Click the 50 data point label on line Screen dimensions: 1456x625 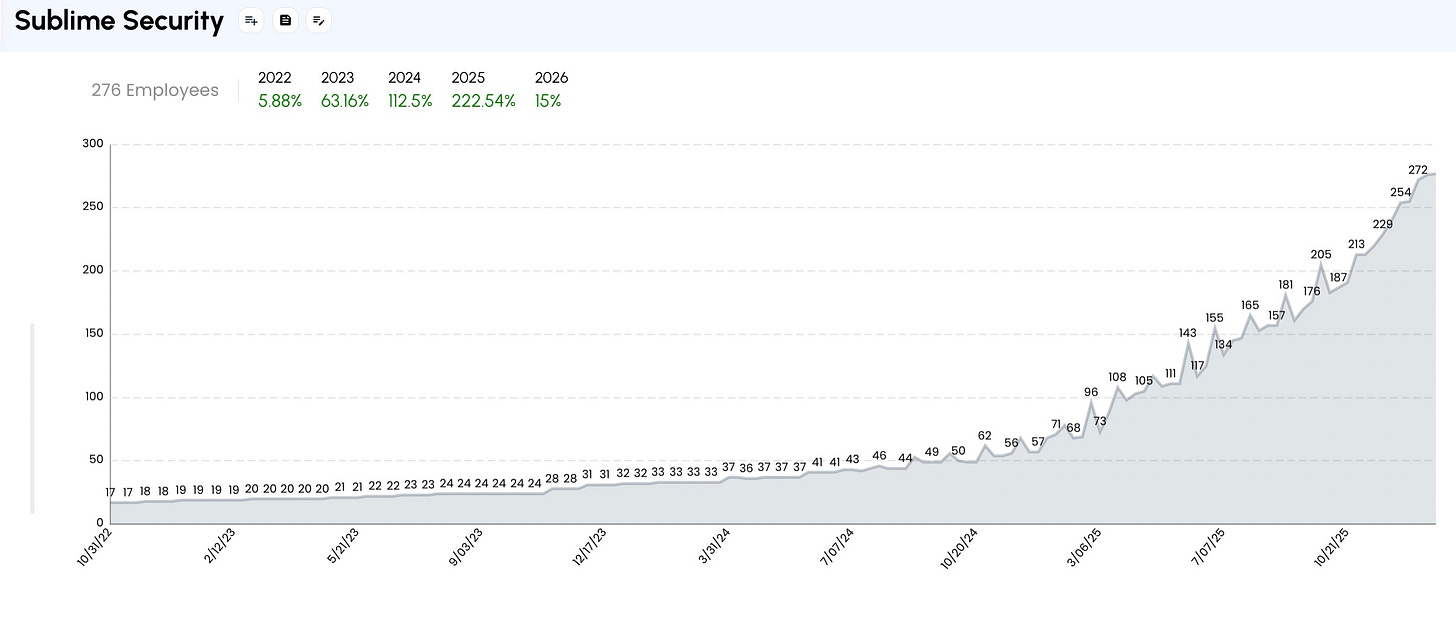pos(958,451)
